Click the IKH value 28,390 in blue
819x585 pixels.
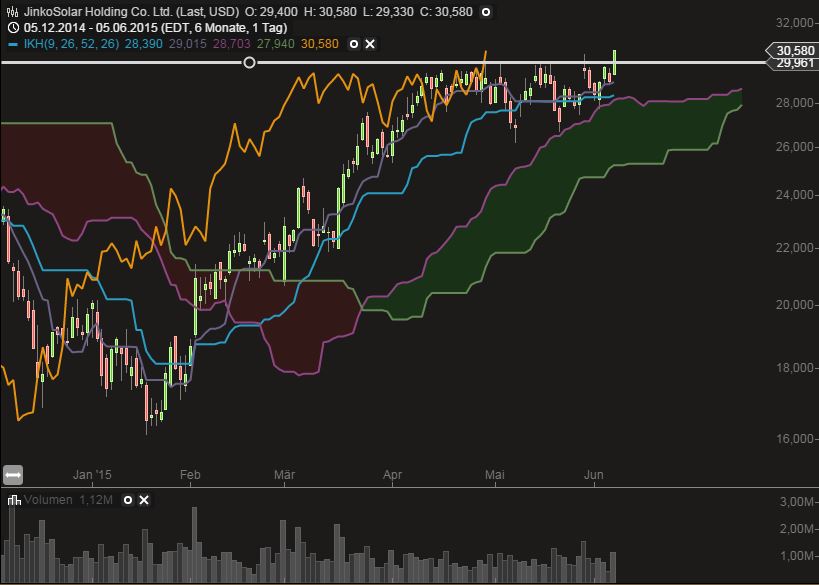tap(144, 44)
